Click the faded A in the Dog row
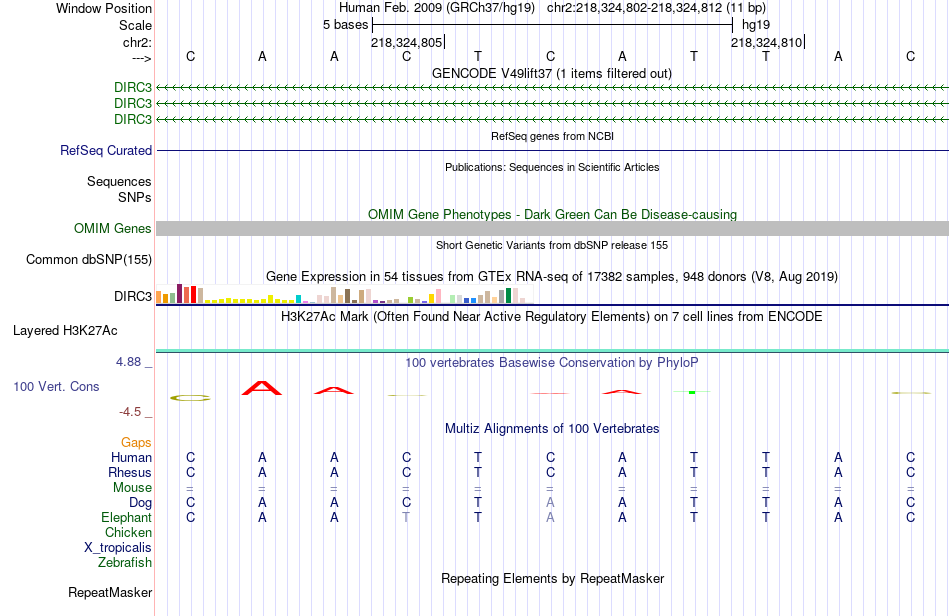The height and width of the screenshot is (616, 950). [x=550, y=503]
